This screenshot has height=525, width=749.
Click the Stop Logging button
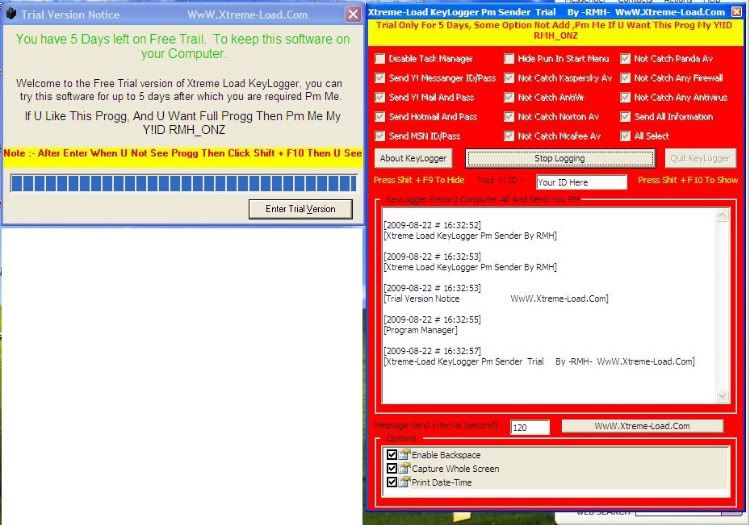pos(560,158)
